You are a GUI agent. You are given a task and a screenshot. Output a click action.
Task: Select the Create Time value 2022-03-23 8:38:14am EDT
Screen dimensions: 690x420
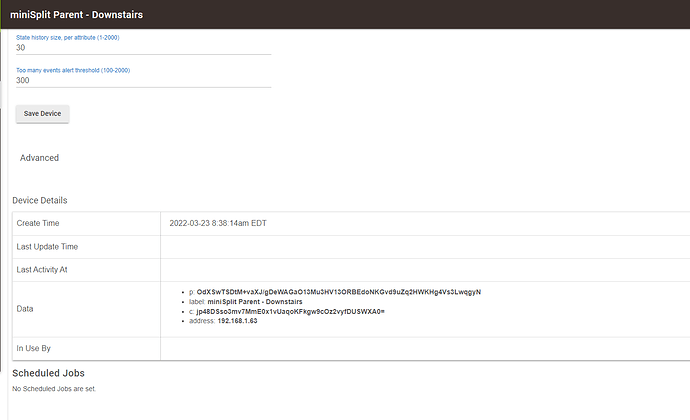[218, 223]
